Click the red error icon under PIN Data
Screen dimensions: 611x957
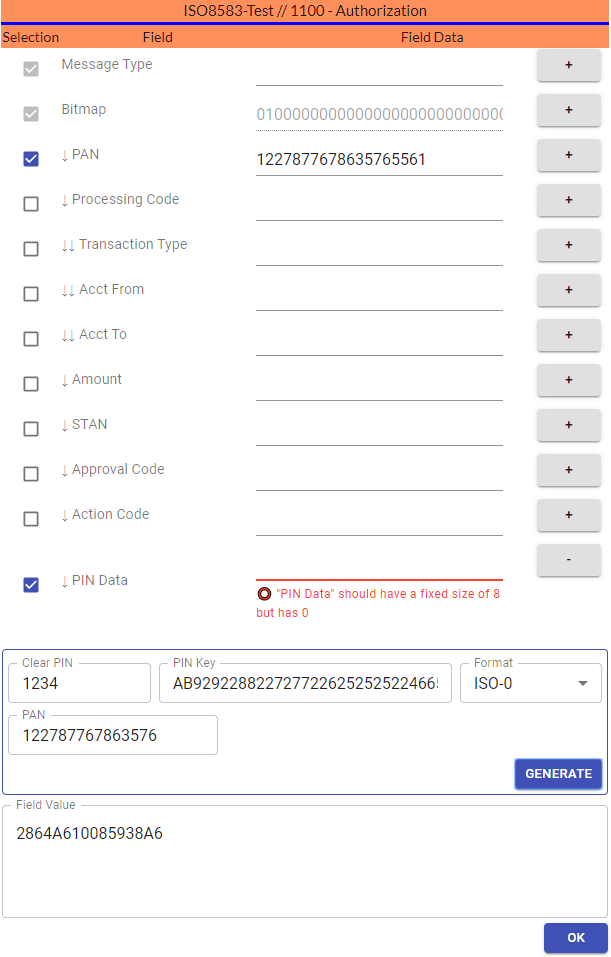click(264, 593)
